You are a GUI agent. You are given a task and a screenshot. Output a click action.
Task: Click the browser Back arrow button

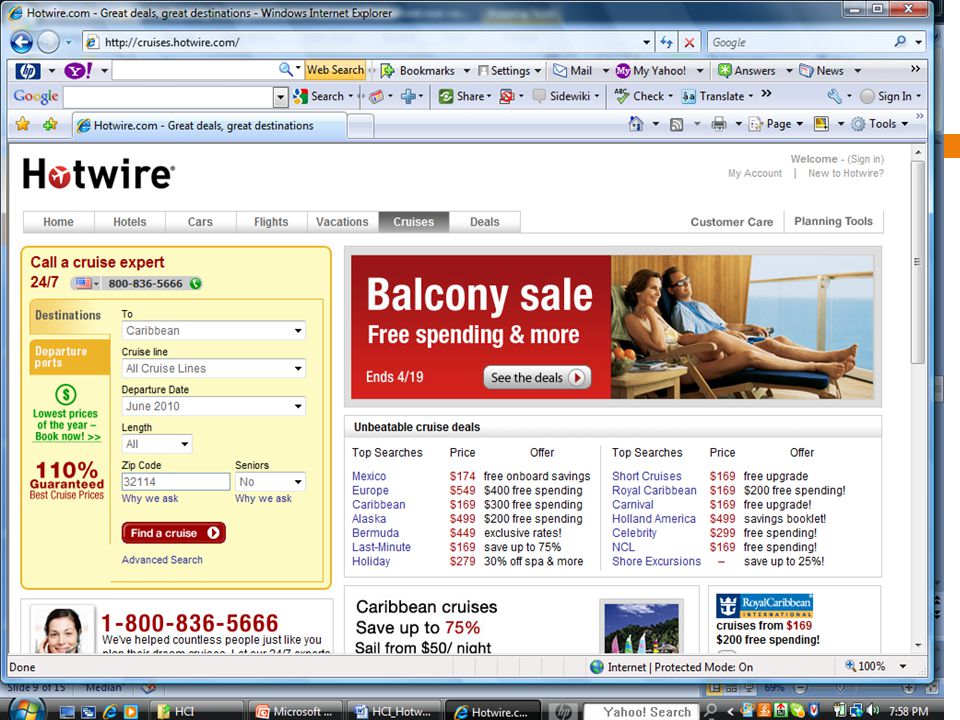21,42
